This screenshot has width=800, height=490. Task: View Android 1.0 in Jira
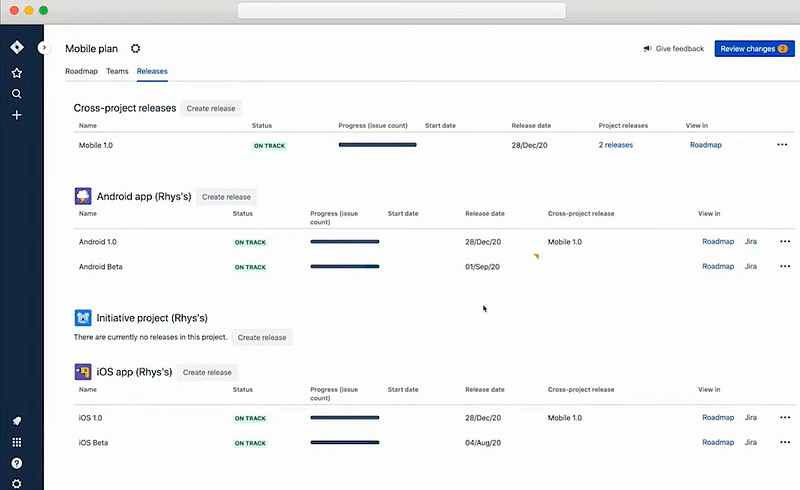751,241
